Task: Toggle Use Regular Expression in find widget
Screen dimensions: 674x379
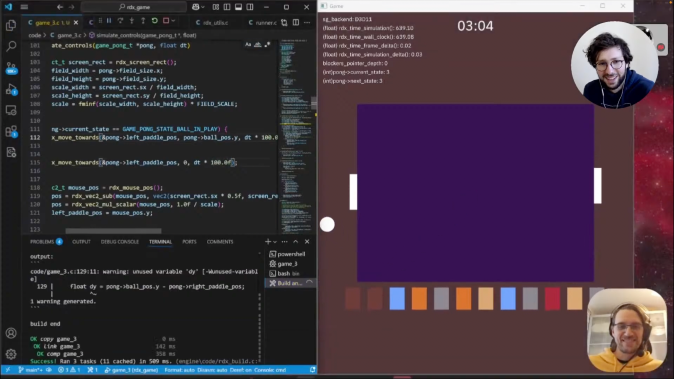Action: click(267, 45)
